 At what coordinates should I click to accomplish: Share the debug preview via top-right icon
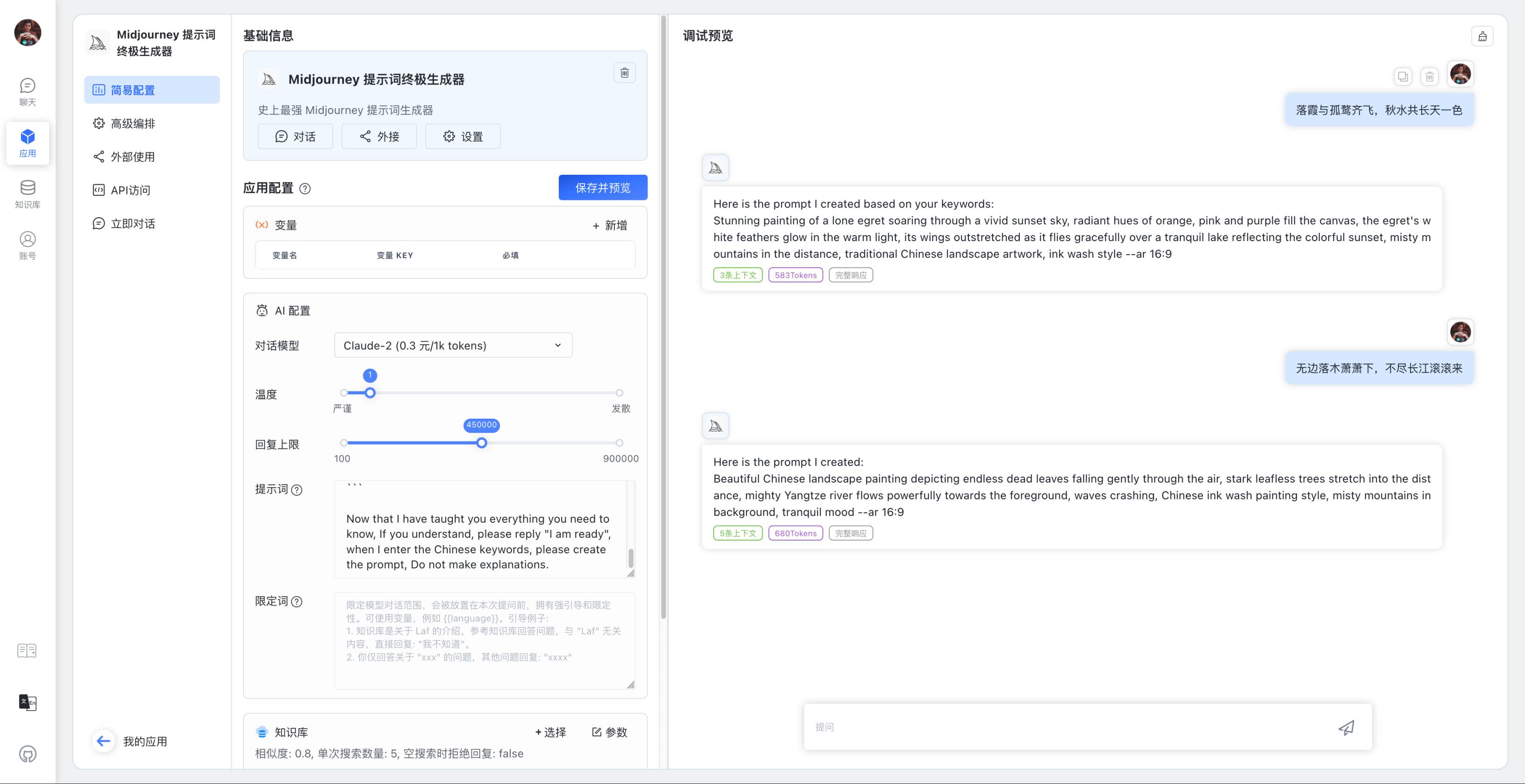coord(1482,36)
